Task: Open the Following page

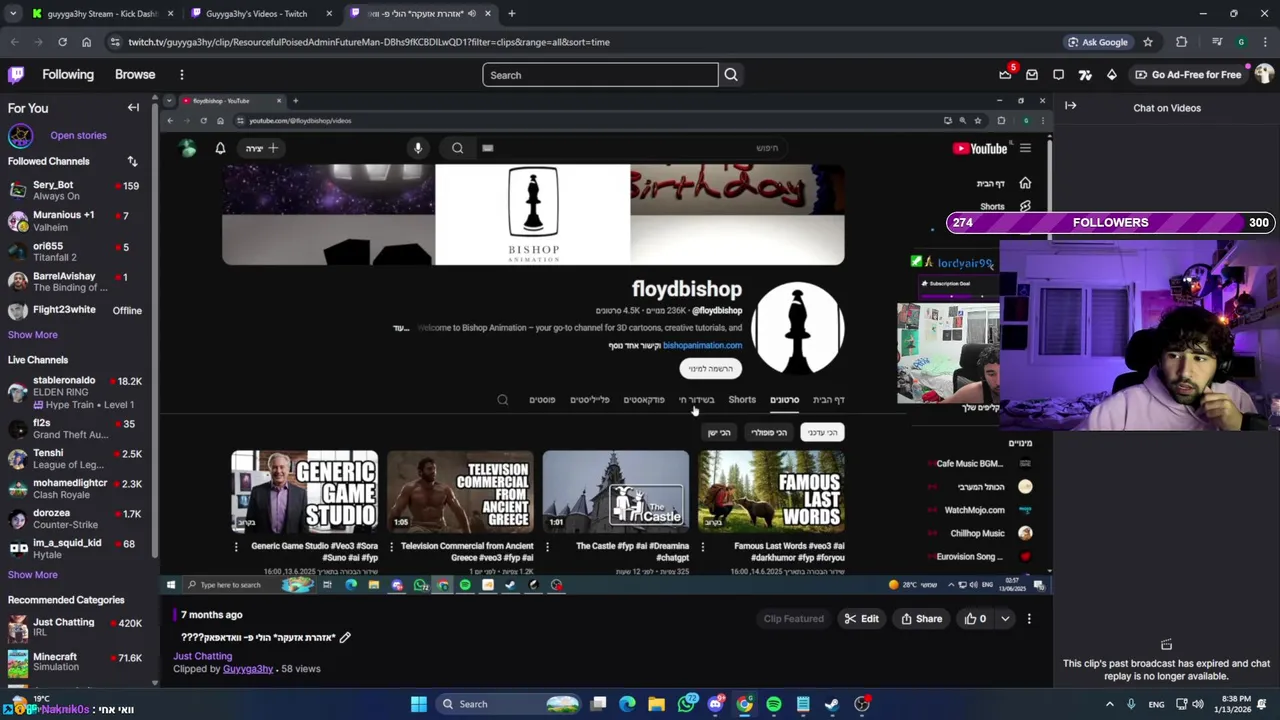Action: point(68,75)
